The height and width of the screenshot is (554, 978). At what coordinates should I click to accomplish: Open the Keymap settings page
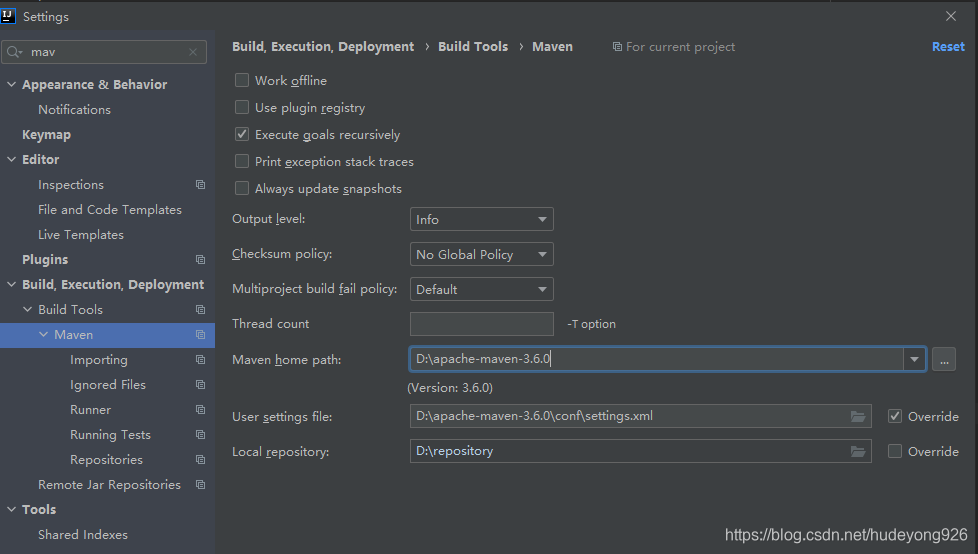(x=46, y=135)
